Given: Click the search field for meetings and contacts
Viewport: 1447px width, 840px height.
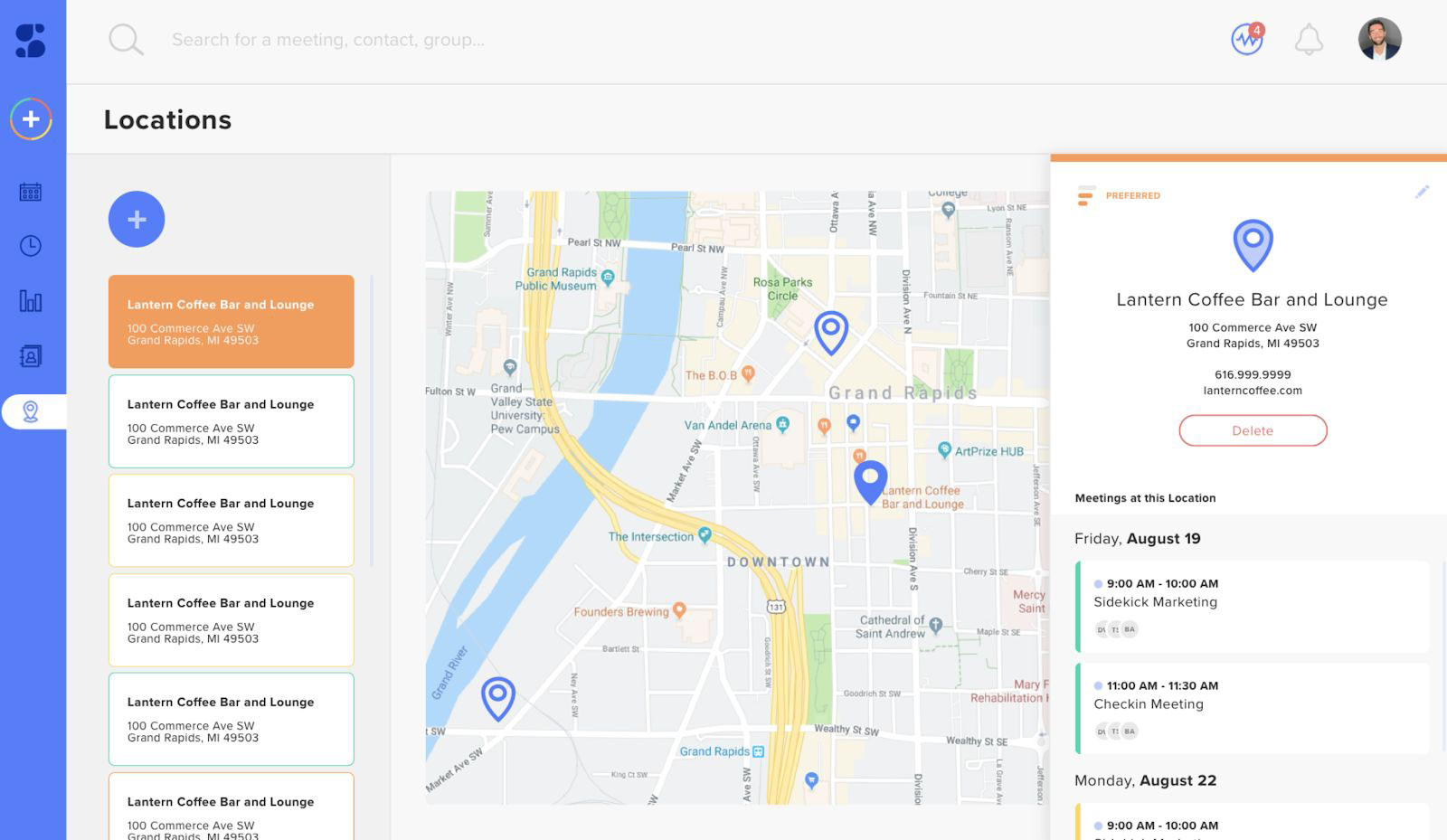Looking at the screenshot, I should pos(328,40).
